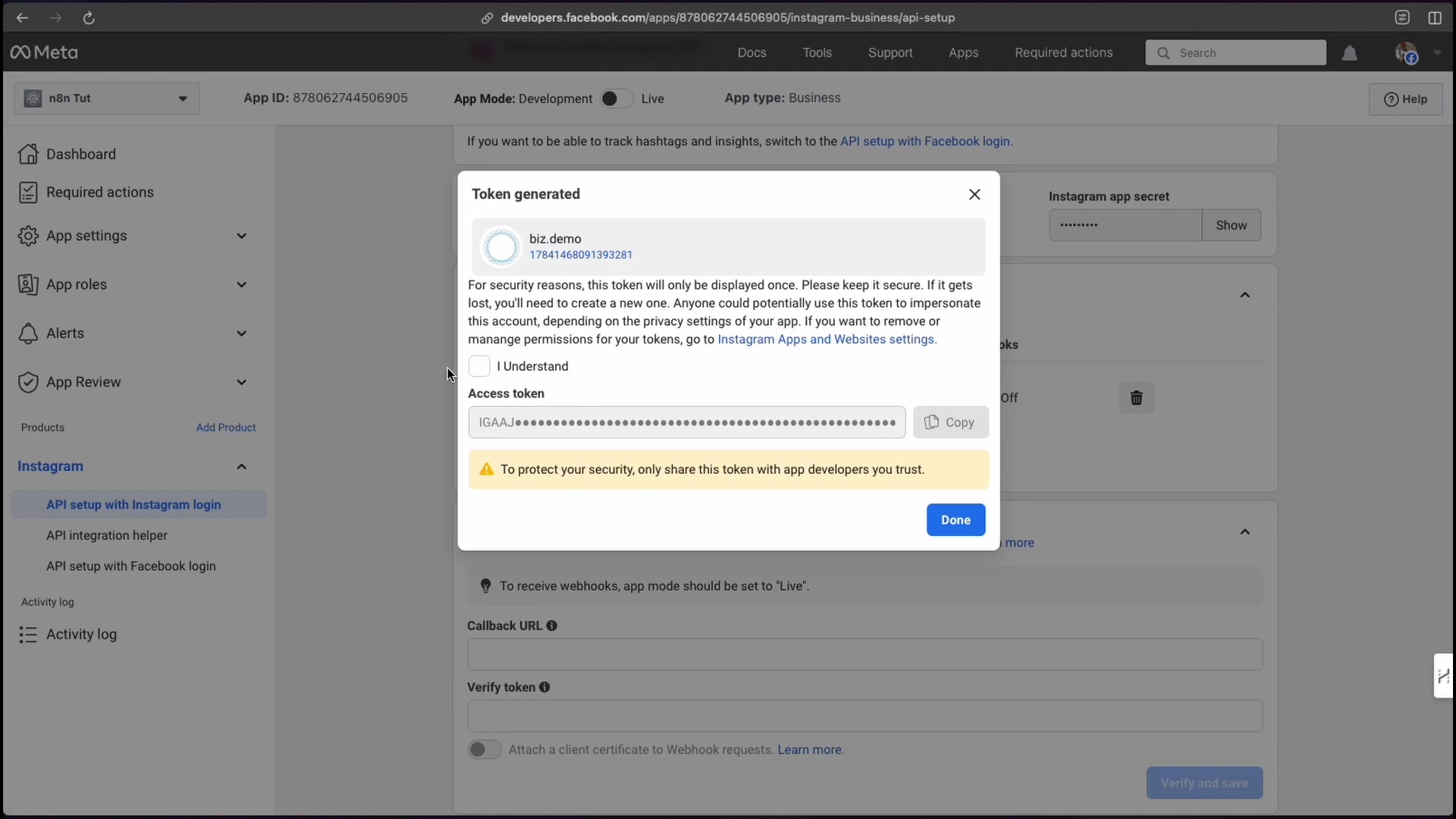Image resolution: width=1456 pixels, height=819 pixels.
Task: Check the I Understand checkbox
Action: (x=479, y=366)
